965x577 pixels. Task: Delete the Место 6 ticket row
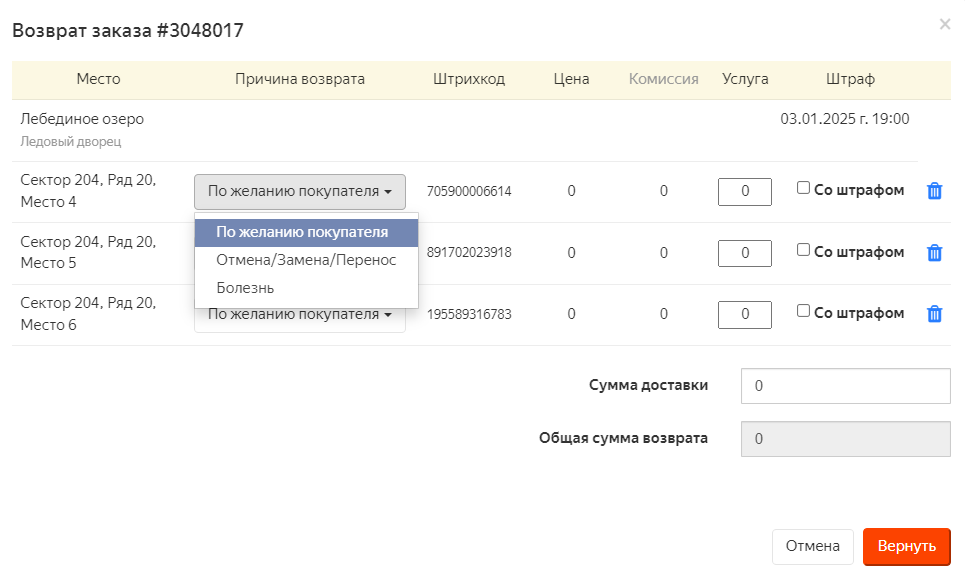click(934, 314)
